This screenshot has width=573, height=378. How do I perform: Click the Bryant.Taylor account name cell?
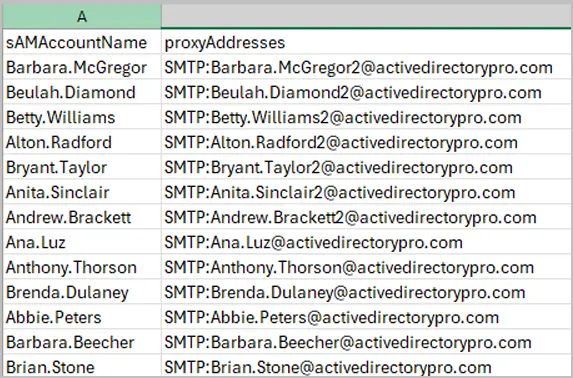pyautogui.click(x=82, y=166)
